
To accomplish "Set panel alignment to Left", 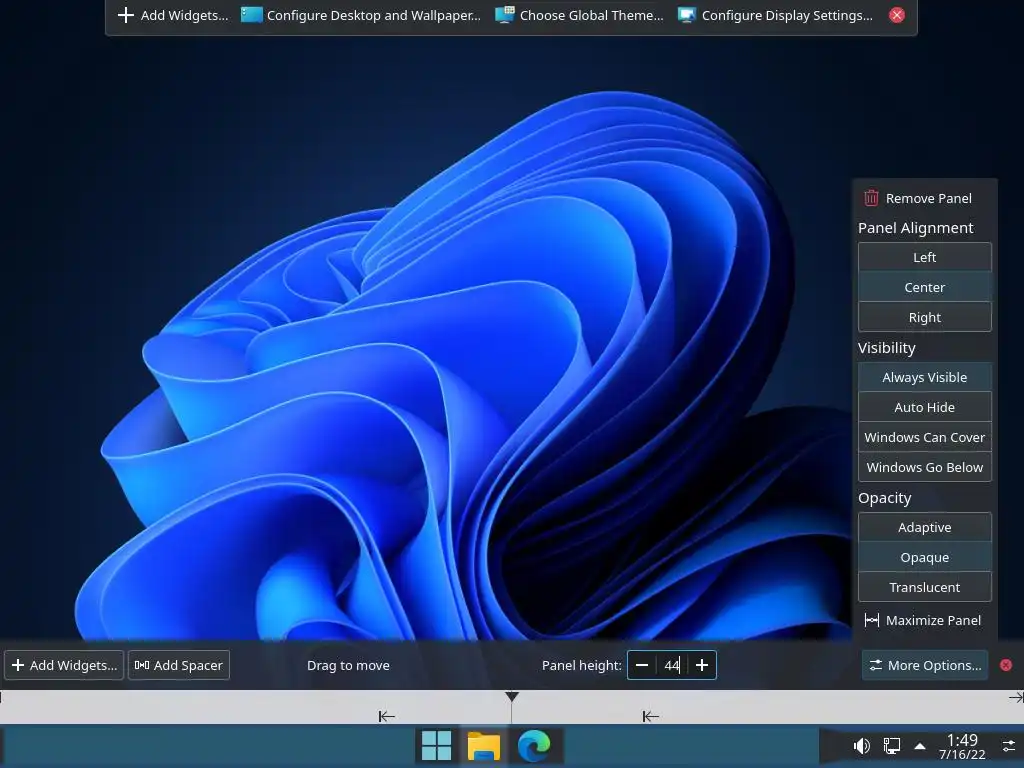I will click(x=924, y=257).
